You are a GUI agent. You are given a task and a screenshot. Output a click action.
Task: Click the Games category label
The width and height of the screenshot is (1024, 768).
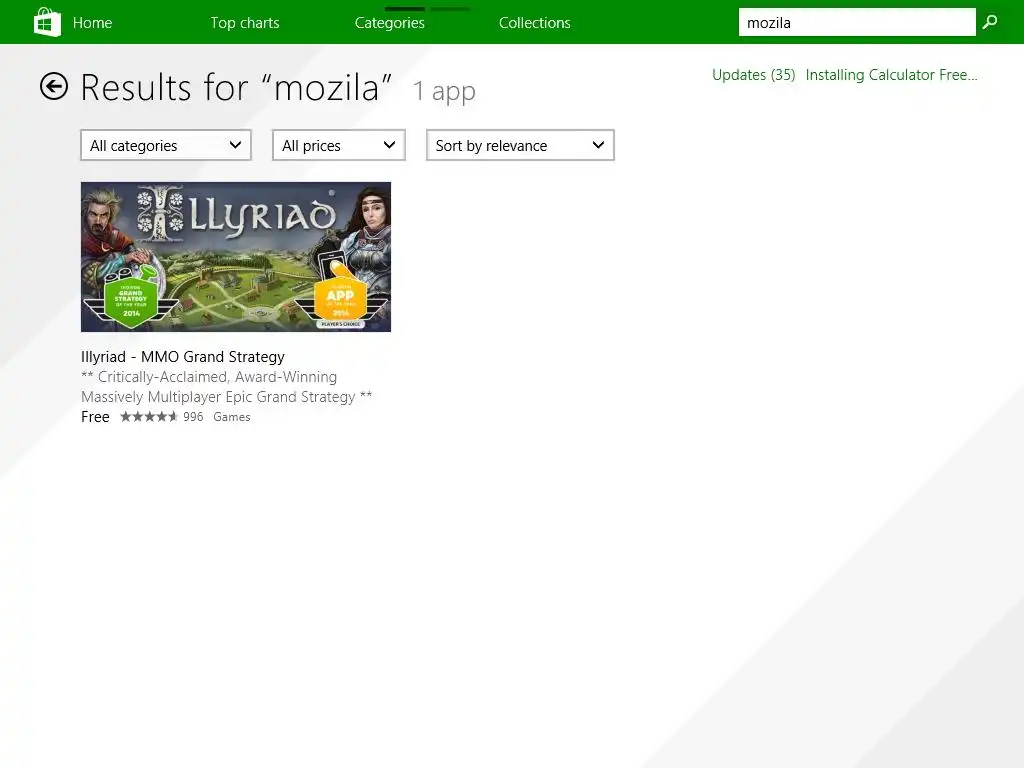tap(232, 417)
